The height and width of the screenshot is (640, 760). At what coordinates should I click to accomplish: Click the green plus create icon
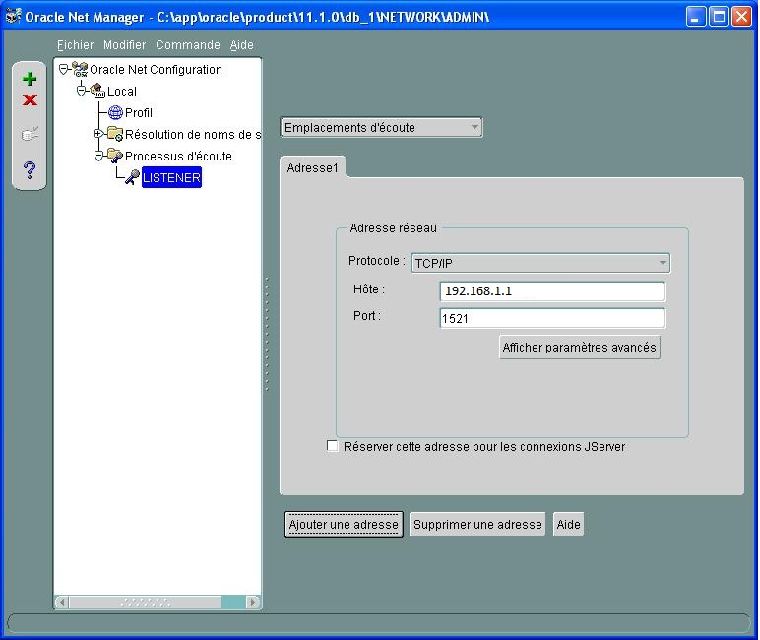coord(30,79)
